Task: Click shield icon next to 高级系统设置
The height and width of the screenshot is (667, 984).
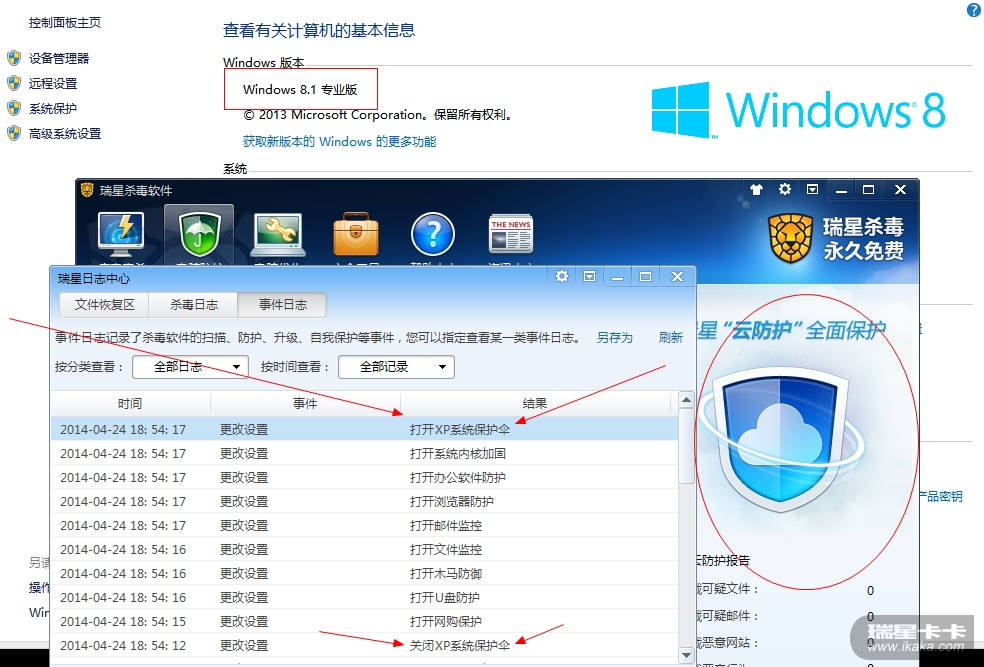Action: point(14,134)
